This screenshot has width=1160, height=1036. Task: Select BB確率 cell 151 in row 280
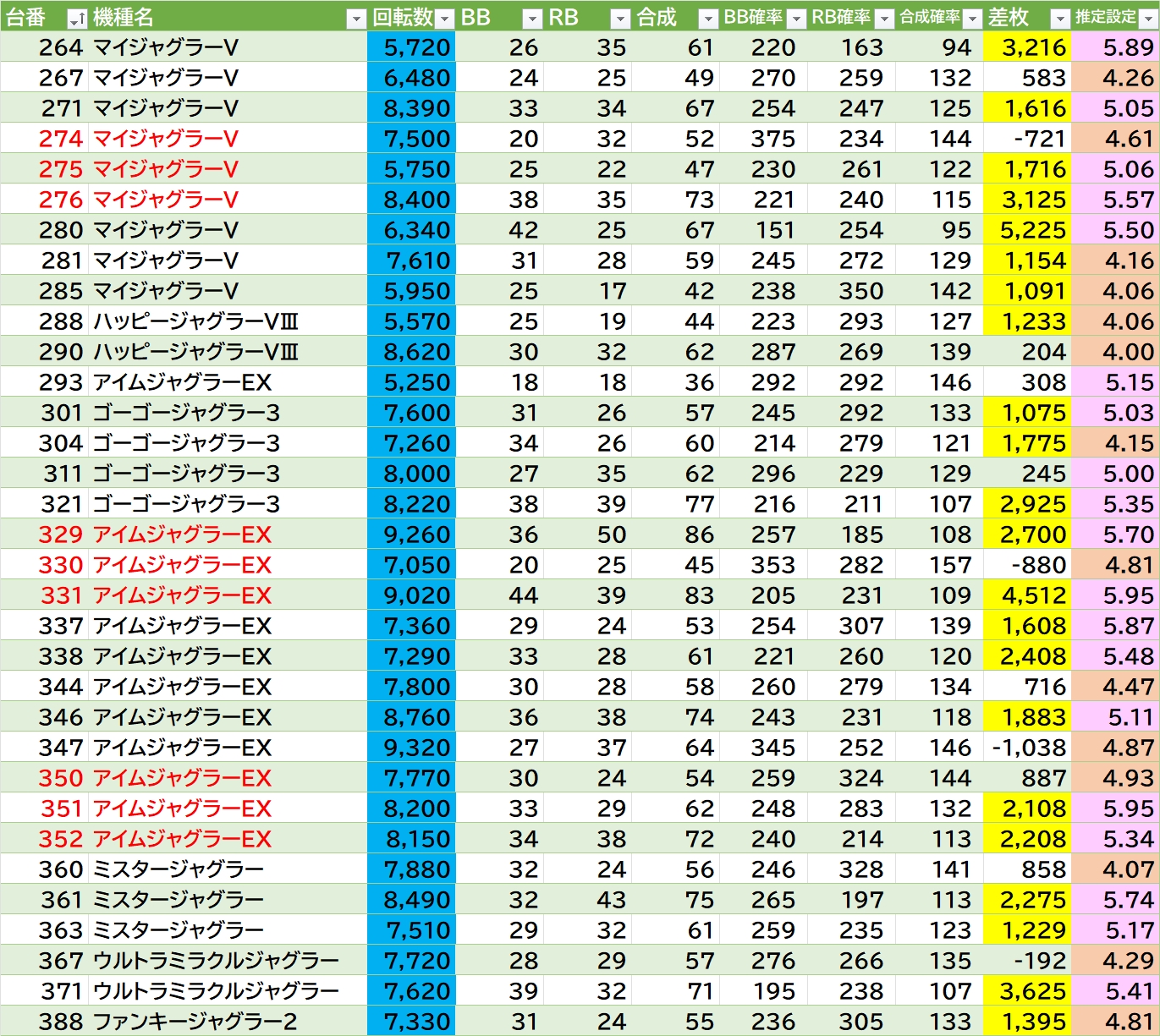coord(763,230)
